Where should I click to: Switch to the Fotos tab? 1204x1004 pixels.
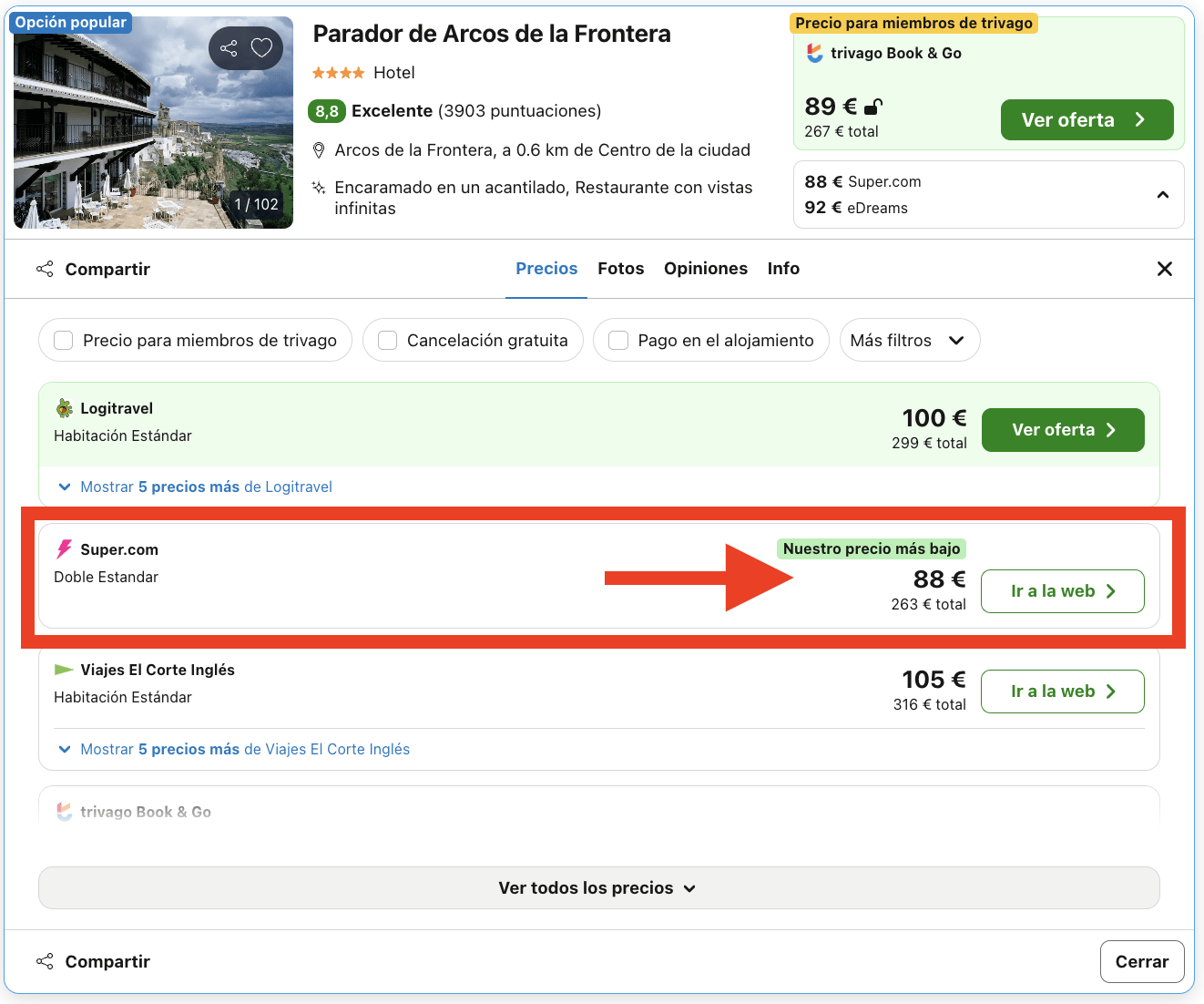[620, 268]
